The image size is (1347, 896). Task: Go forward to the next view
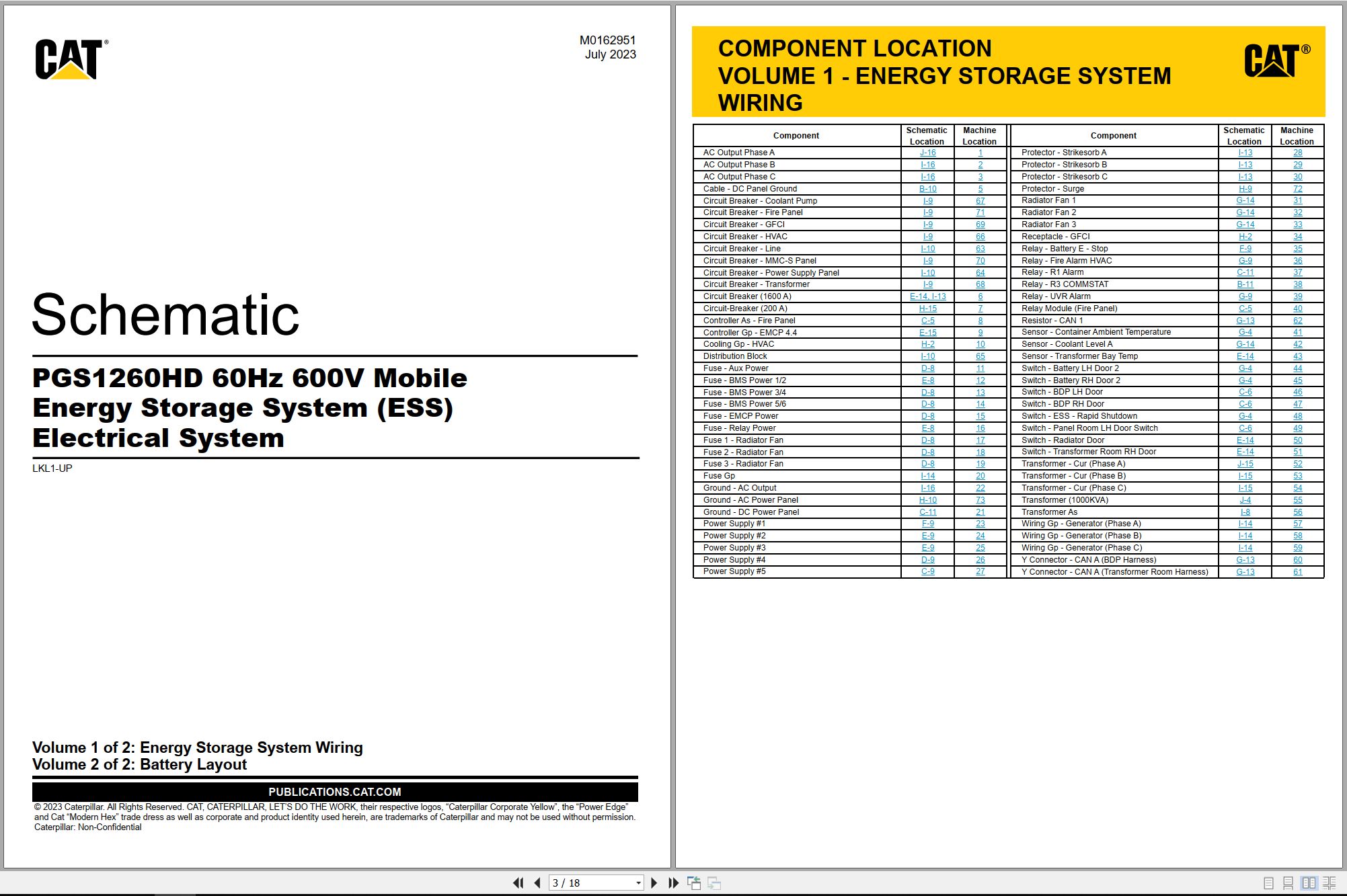[714, 883]
